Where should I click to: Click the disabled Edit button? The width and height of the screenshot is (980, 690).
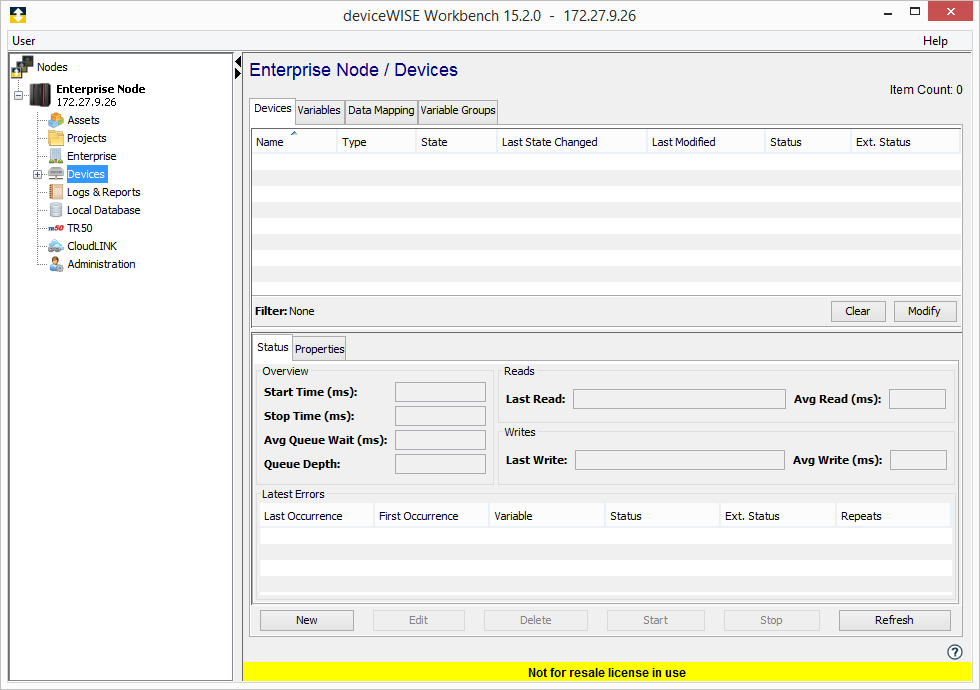[418, 620]
